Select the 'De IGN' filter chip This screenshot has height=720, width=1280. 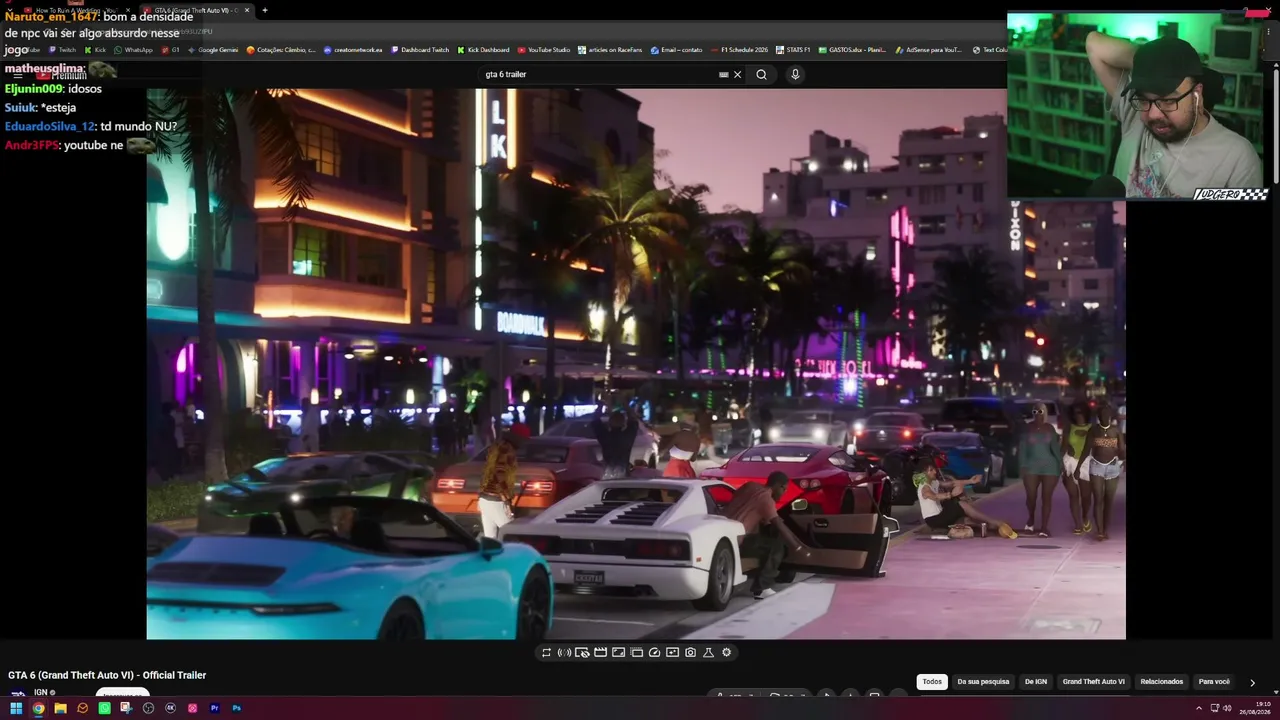click(1036, 682)
